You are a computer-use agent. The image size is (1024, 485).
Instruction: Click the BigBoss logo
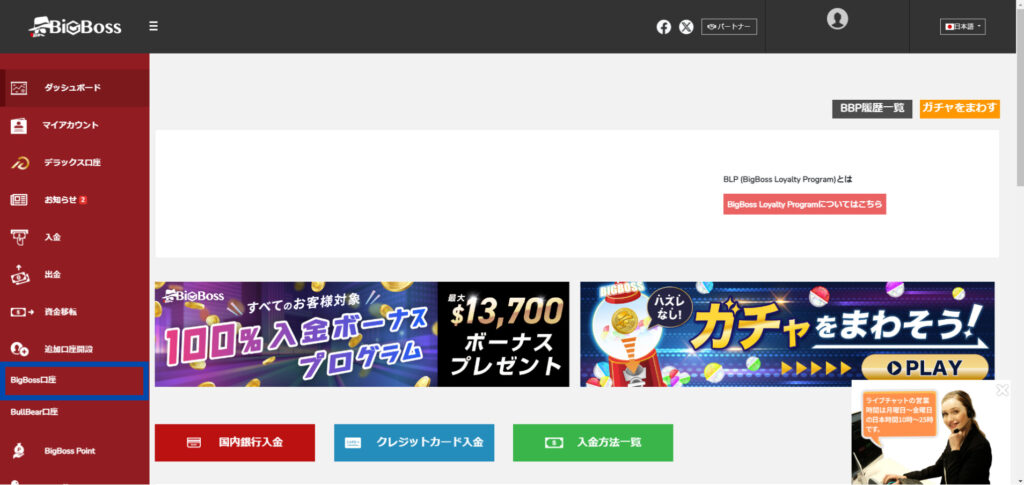click(x=75, y=27)
